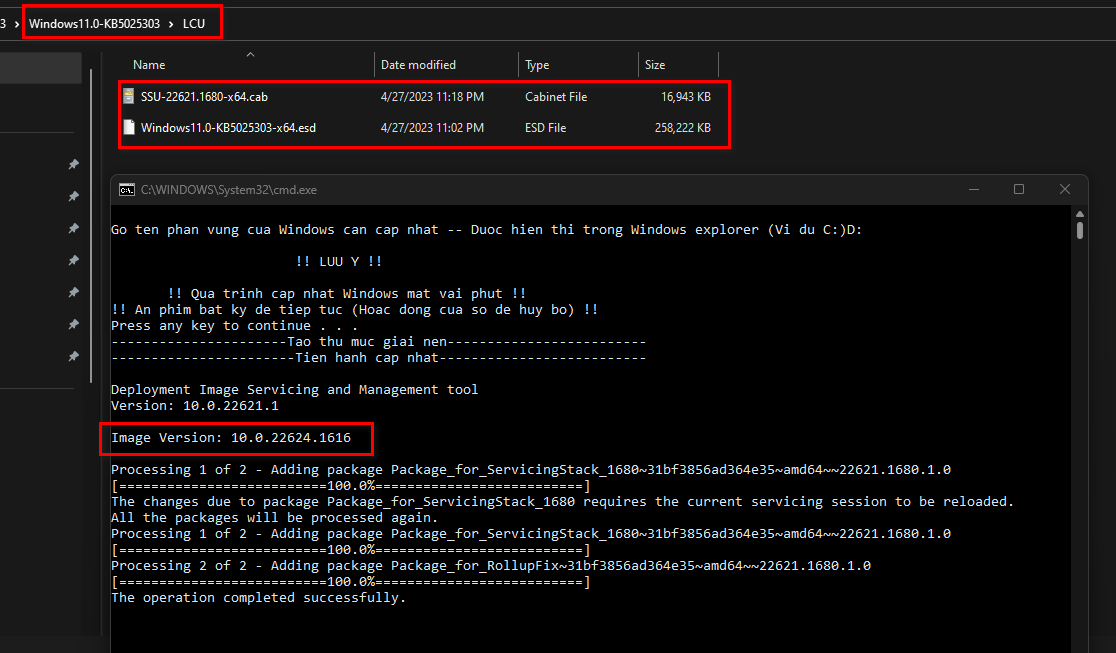Click the 16,943 KB size cell
This screenshot has width=1116, height=653.
pos(685,97)
